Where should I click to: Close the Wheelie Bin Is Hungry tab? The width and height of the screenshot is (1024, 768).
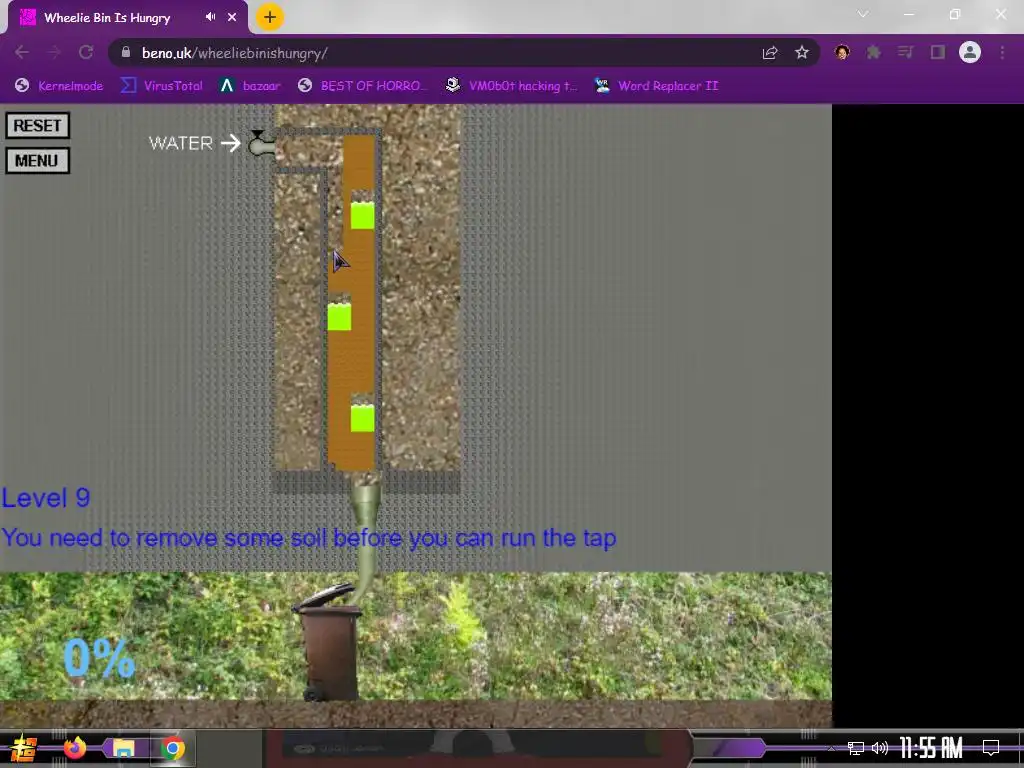pos(232,17)
